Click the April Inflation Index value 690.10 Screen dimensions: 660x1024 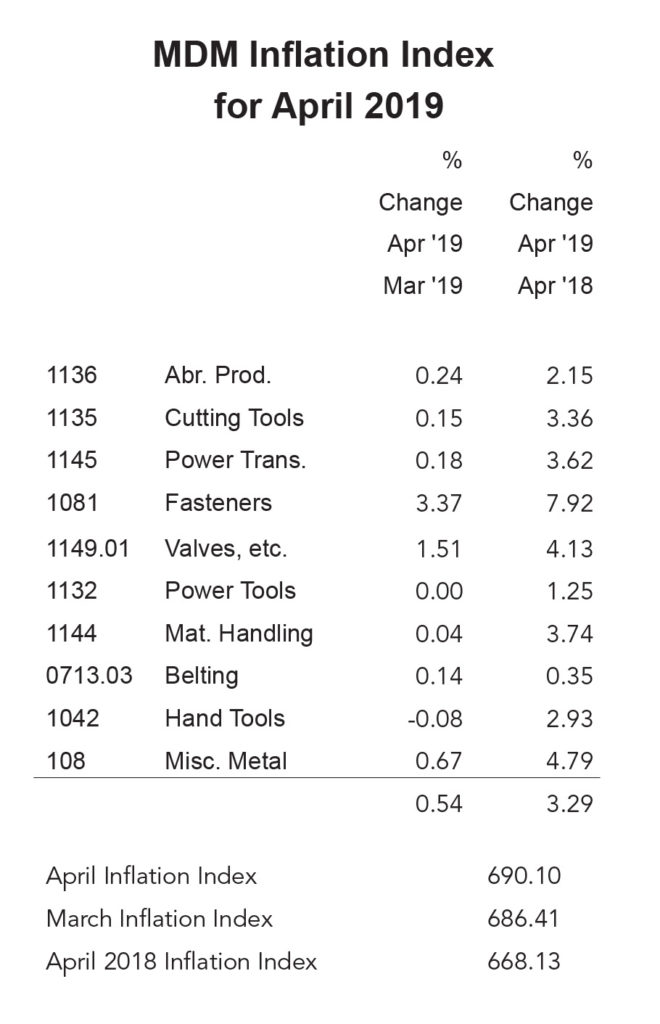coord(521,876)
